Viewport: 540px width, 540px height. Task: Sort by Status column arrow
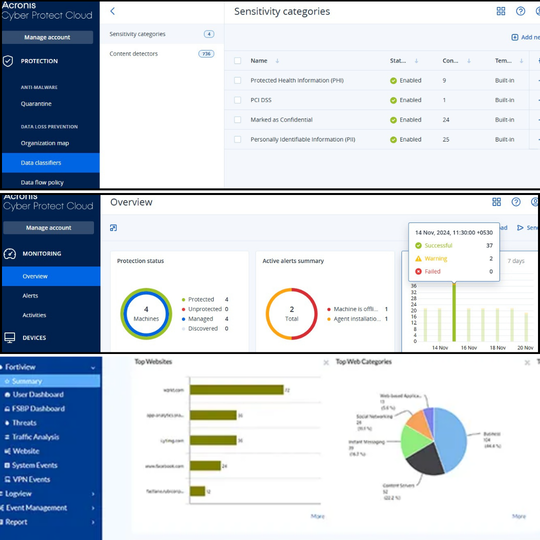[x=416, y=61]
